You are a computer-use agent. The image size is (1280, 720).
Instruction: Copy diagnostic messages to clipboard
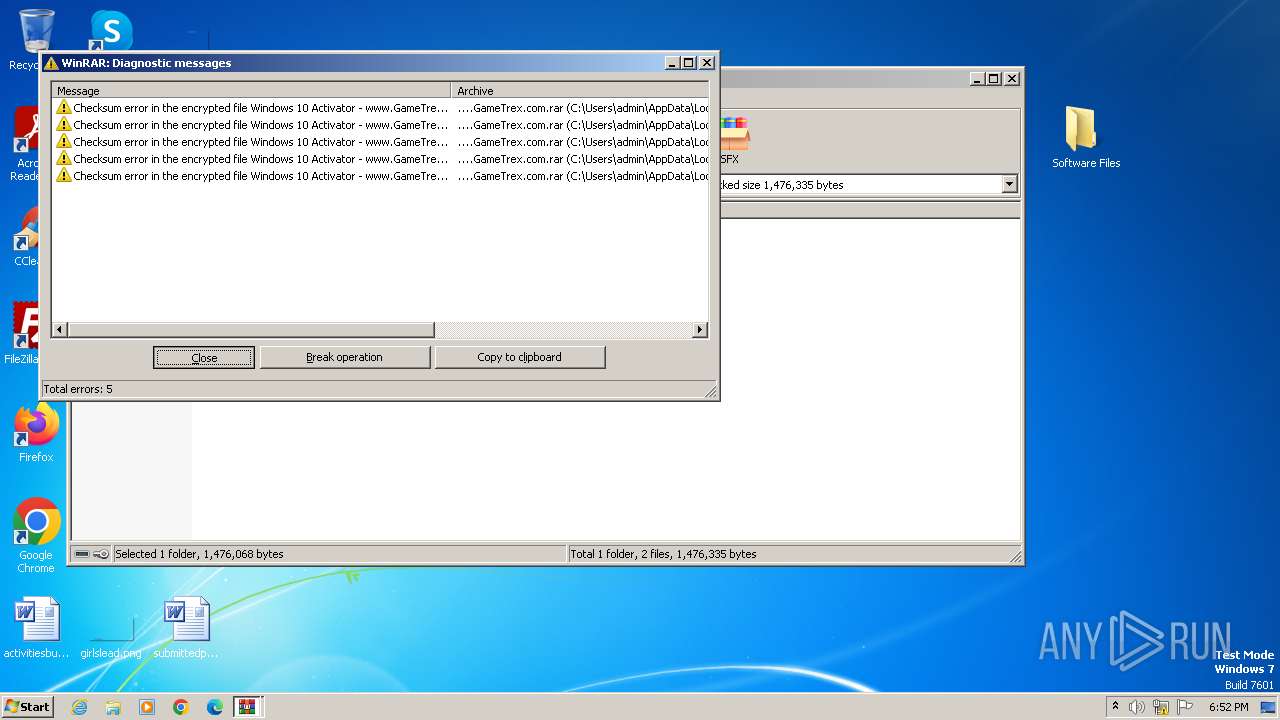coord(519,357)
